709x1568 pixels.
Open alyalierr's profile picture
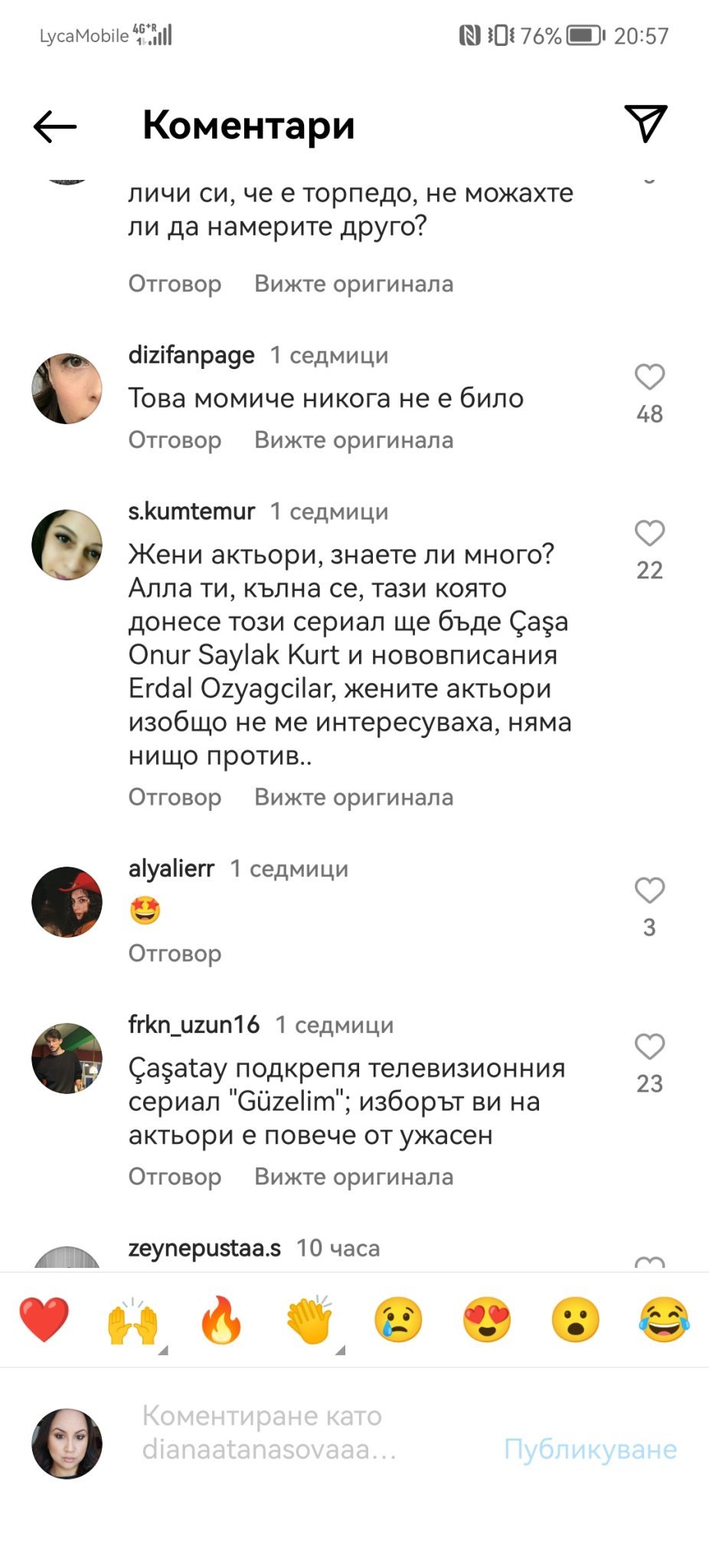[x=67, y=902]
